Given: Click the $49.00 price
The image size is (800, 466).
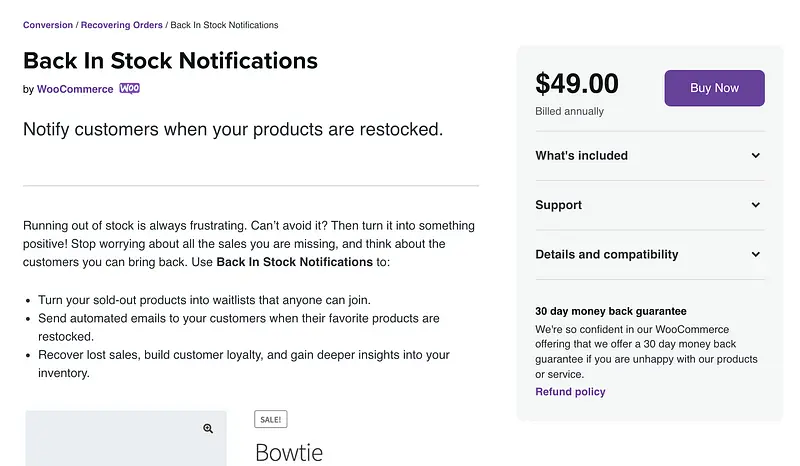Looking at the screenshot, I should pos(577,83).
